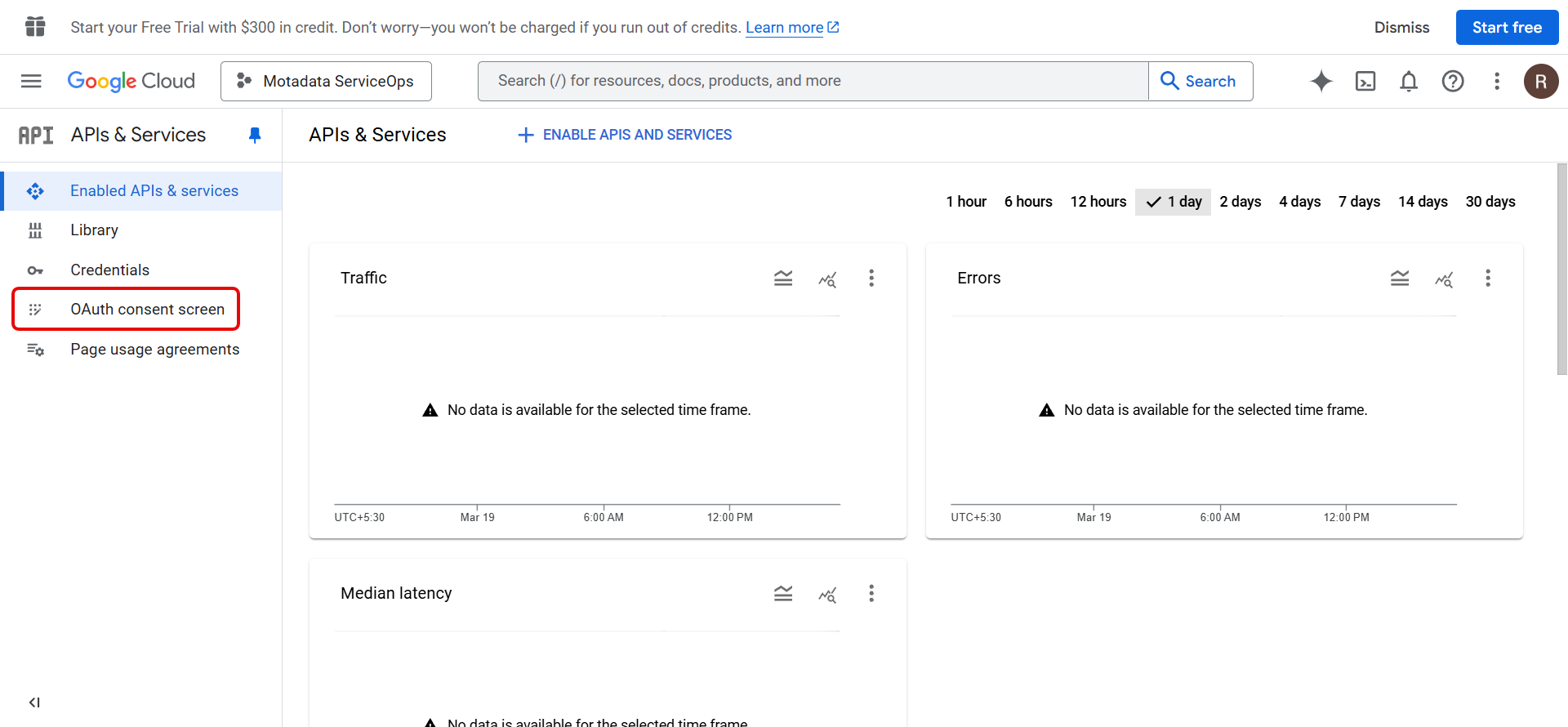The image size is (1568, 727).
Task: Click Enable APIs and Services
Action: [626, 135]
